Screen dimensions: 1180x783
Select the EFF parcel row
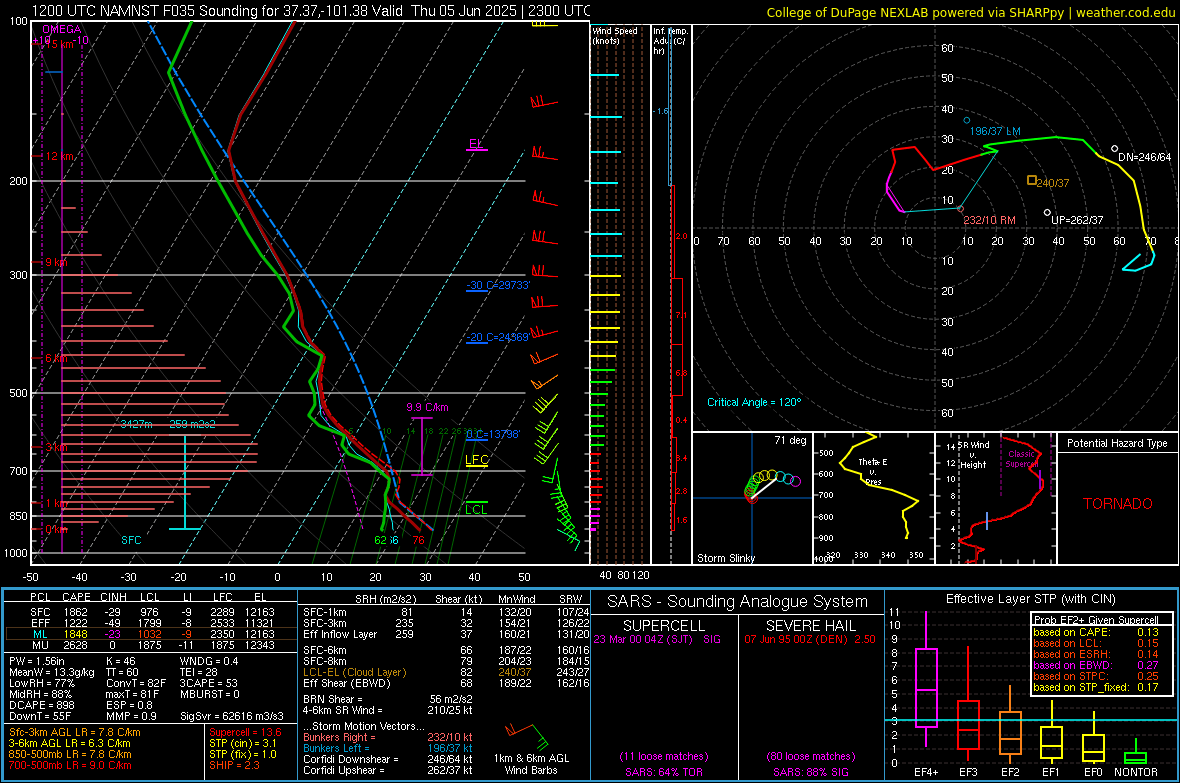coord(151,623)
